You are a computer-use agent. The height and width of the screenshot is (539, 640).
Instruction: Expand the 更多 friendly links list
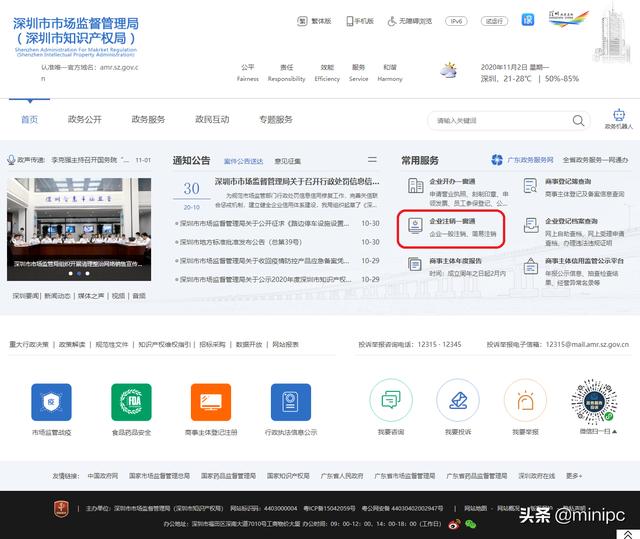573,476
